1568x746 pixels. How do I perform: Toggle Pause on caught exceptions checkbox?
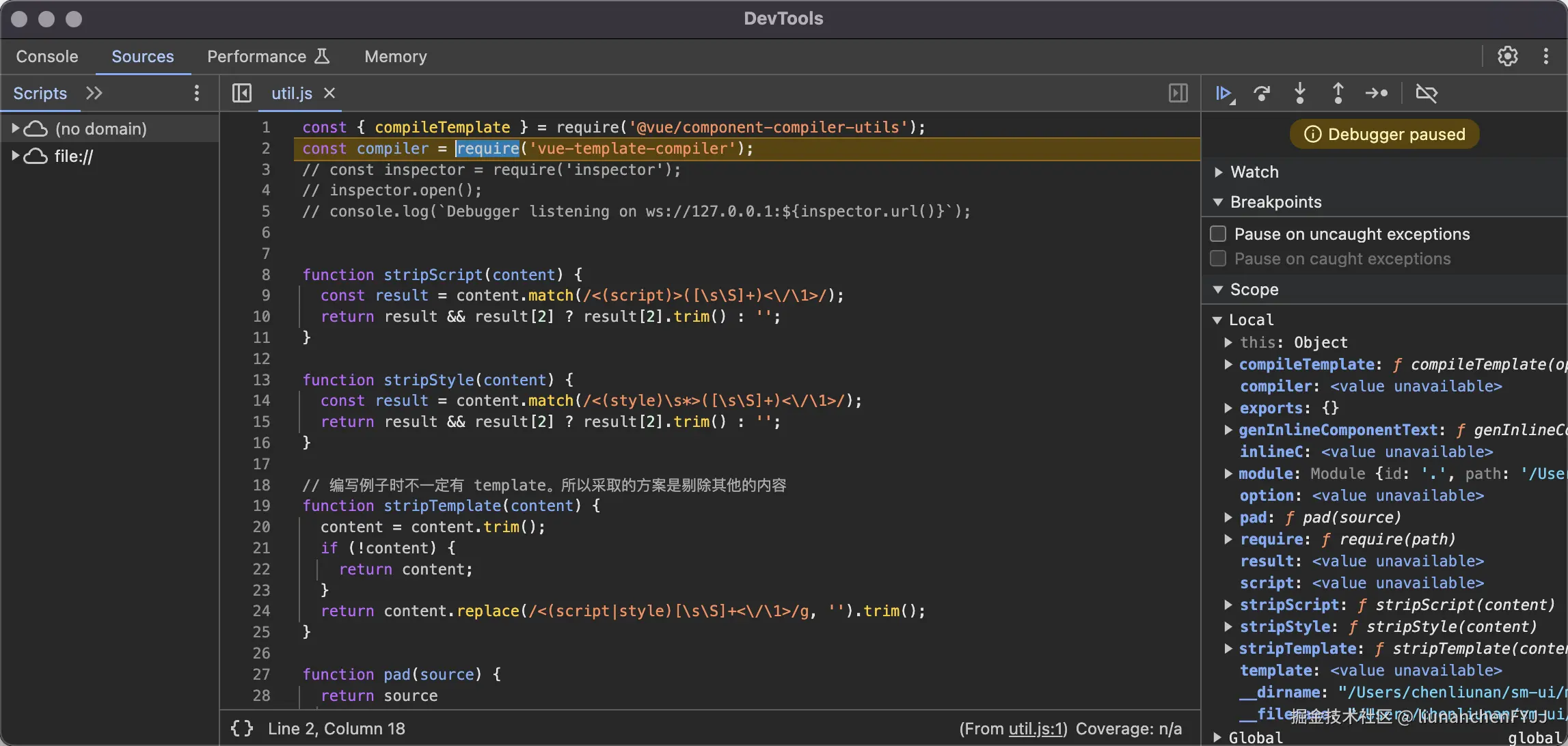pyautogui.click(x=1218, y=258)
